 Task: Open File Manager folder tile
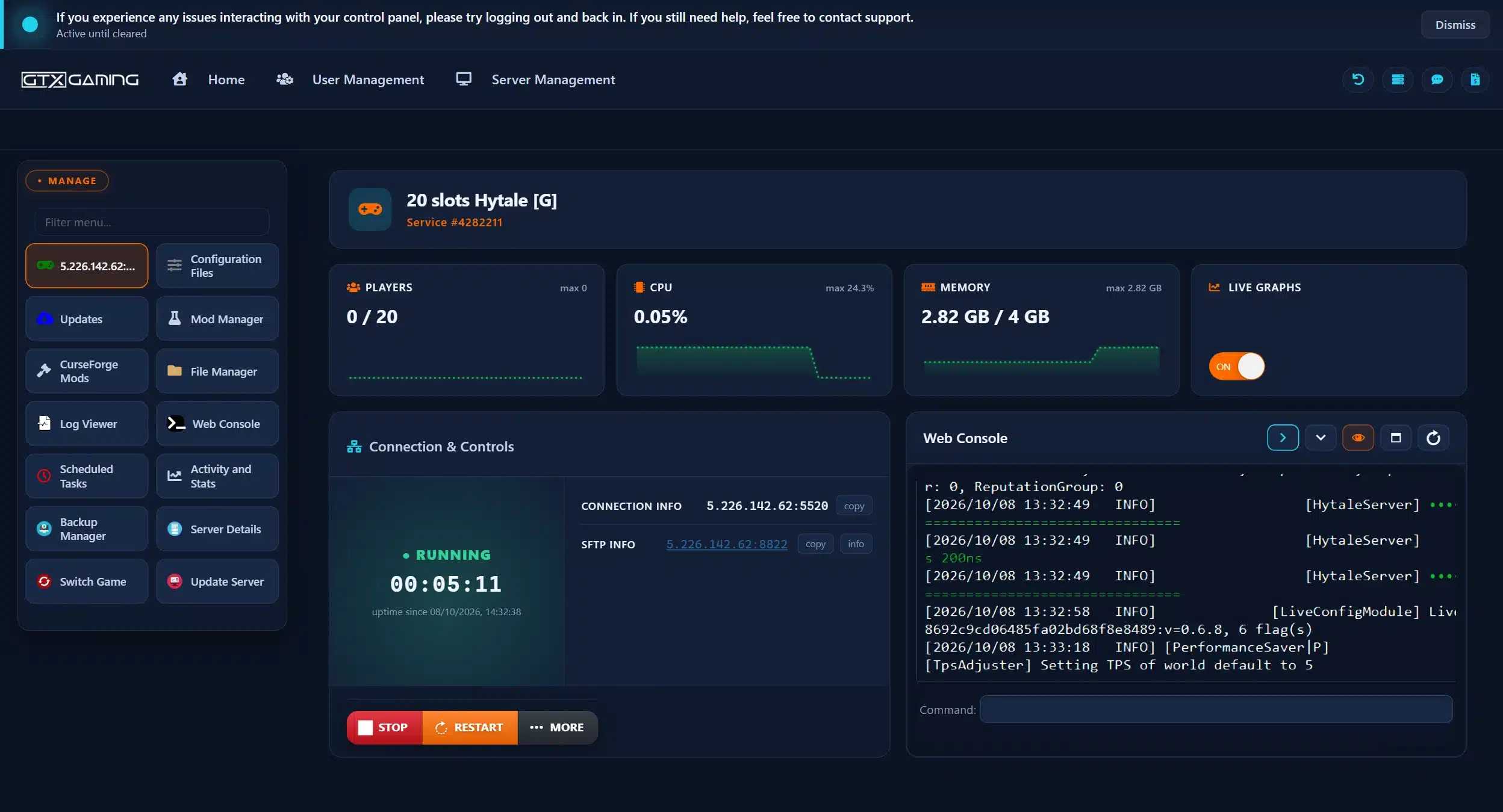pos(217,371)
